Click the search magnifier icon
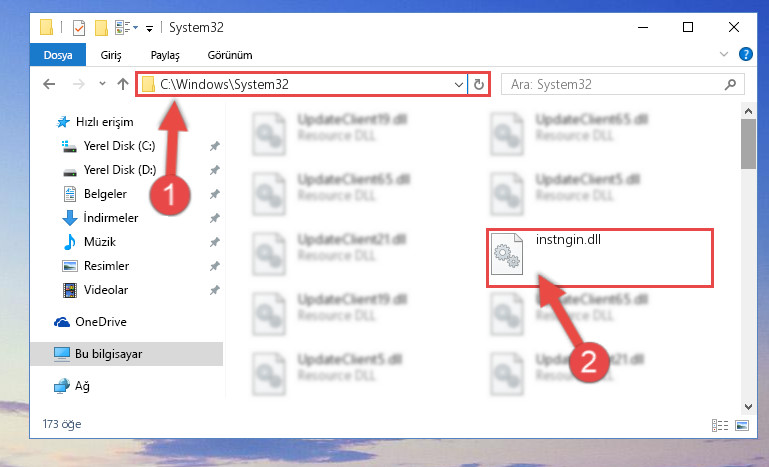This screenshot has width=769, height=467. (730, 84)
